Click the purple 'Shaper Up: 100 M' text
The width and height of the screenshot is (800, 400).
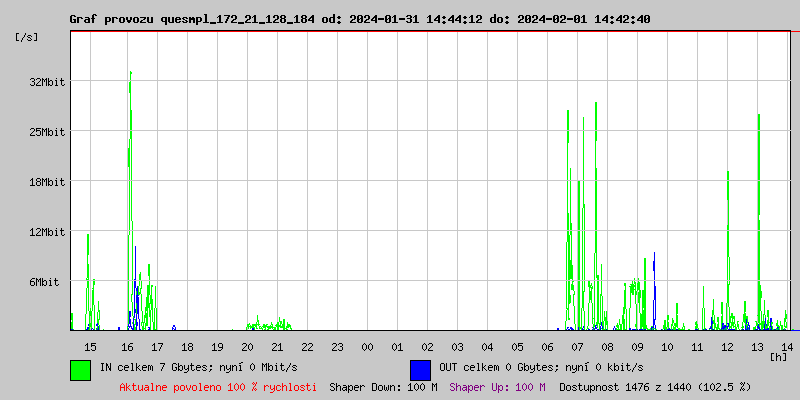point(497,386)
